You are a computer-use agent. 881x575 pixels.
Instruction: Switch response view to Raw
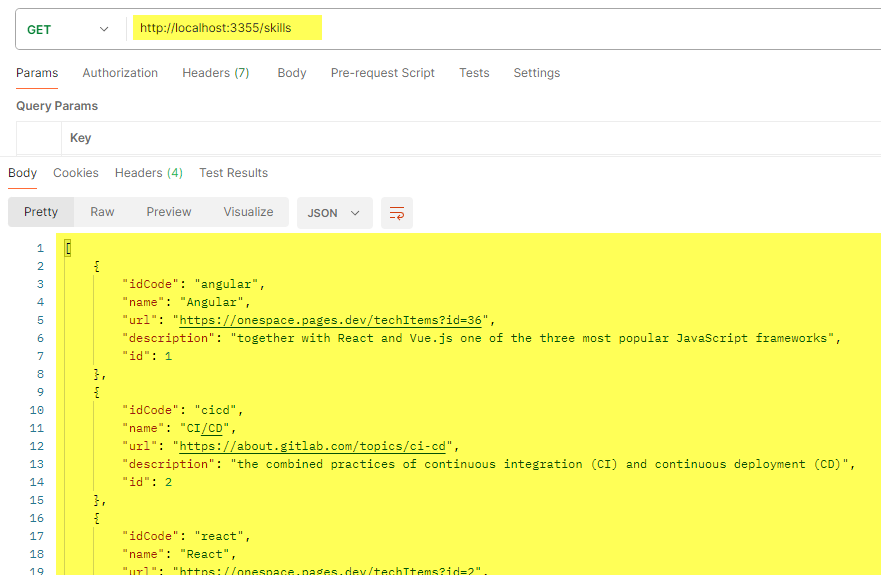pos(102,212)
